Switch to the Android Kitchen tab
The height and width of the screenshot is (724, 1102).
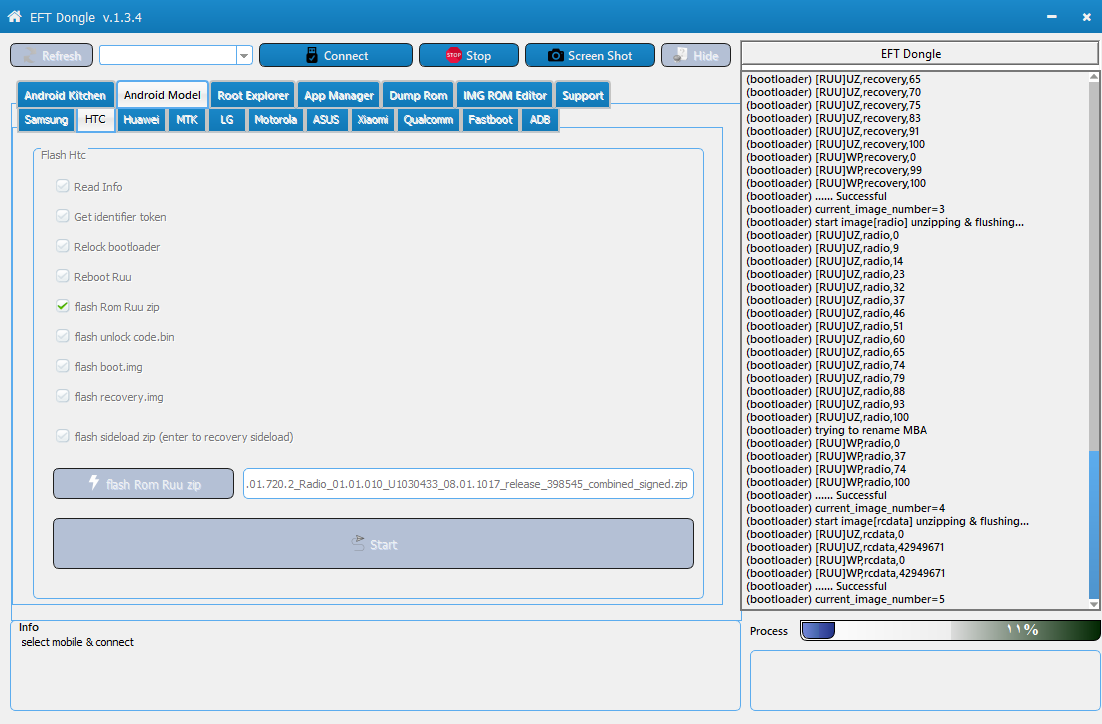click(65, 95)
